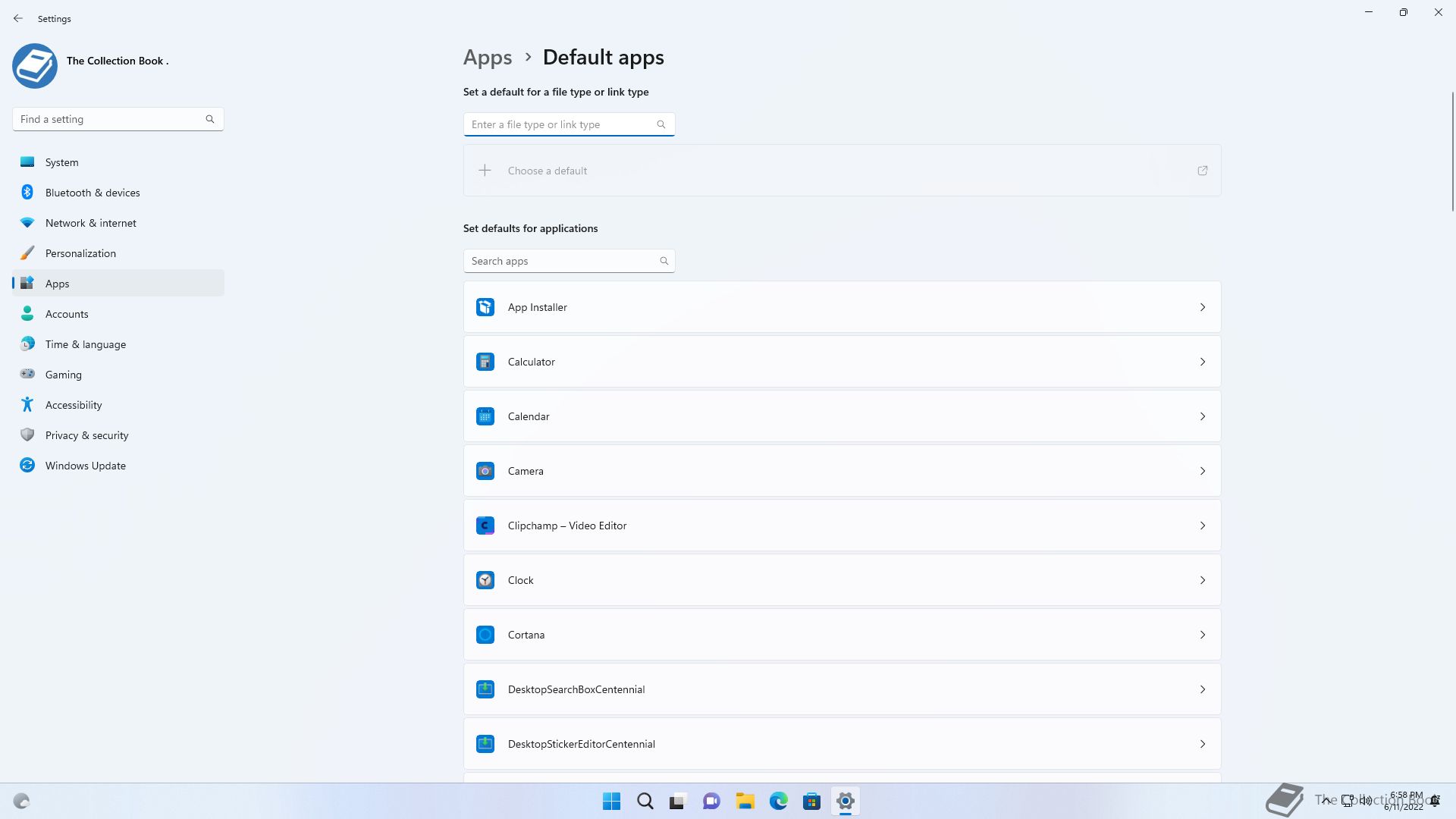Expand the App Installer chevron
Screen dimensions: 1456x819
click(x=1203, y=307)
